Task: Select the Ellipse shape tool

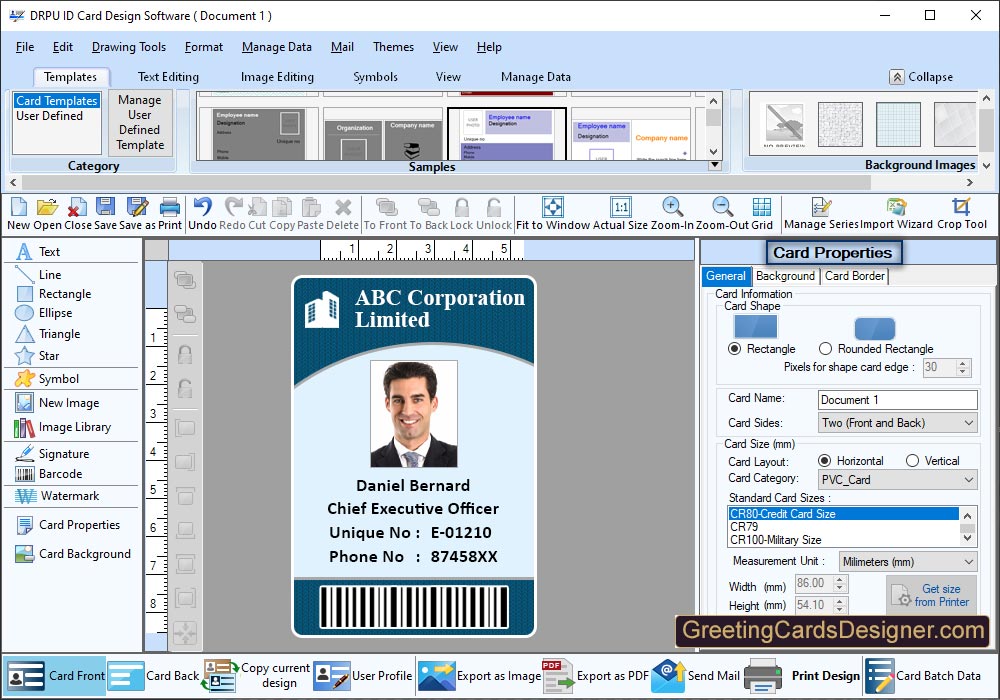Action: [44, 313]
